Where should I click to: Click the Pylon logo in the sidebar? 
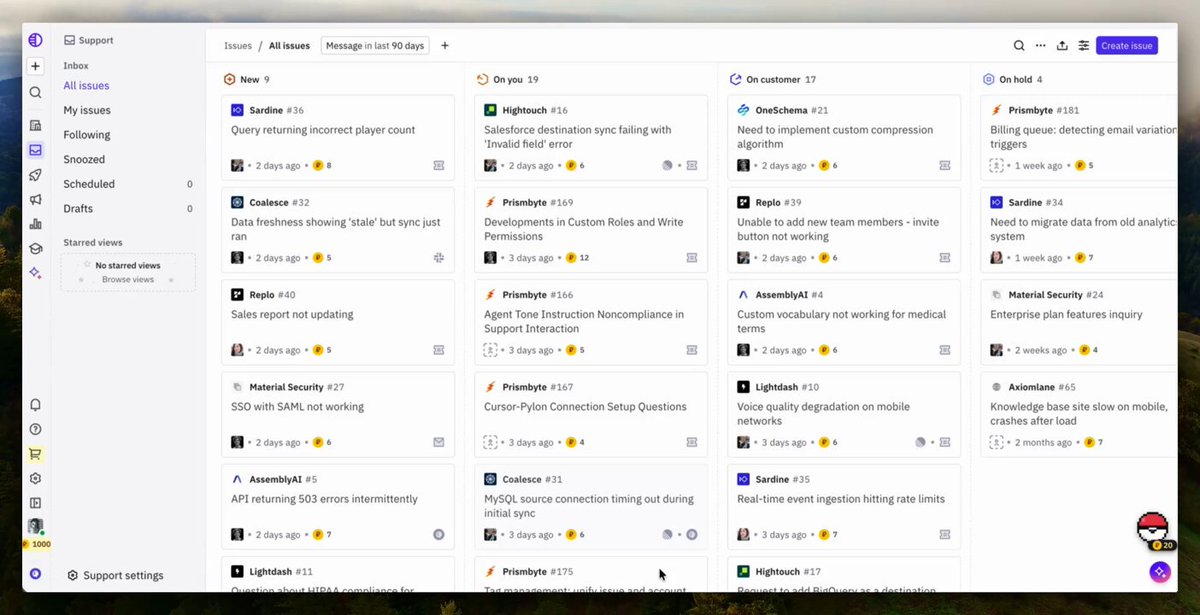coord(35,40)
